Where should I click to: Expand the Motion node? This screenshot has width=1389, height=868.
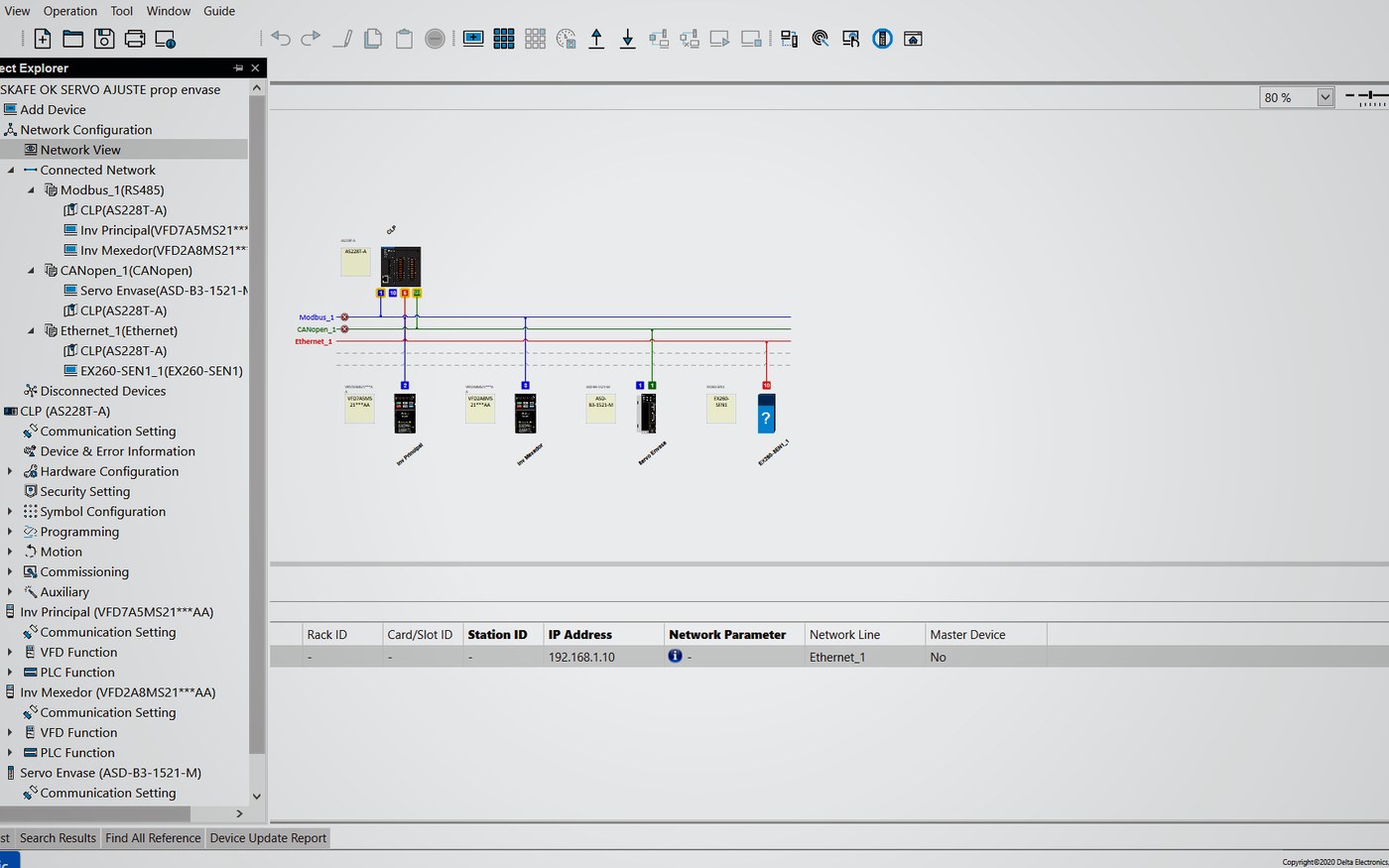tap(10, 552)
